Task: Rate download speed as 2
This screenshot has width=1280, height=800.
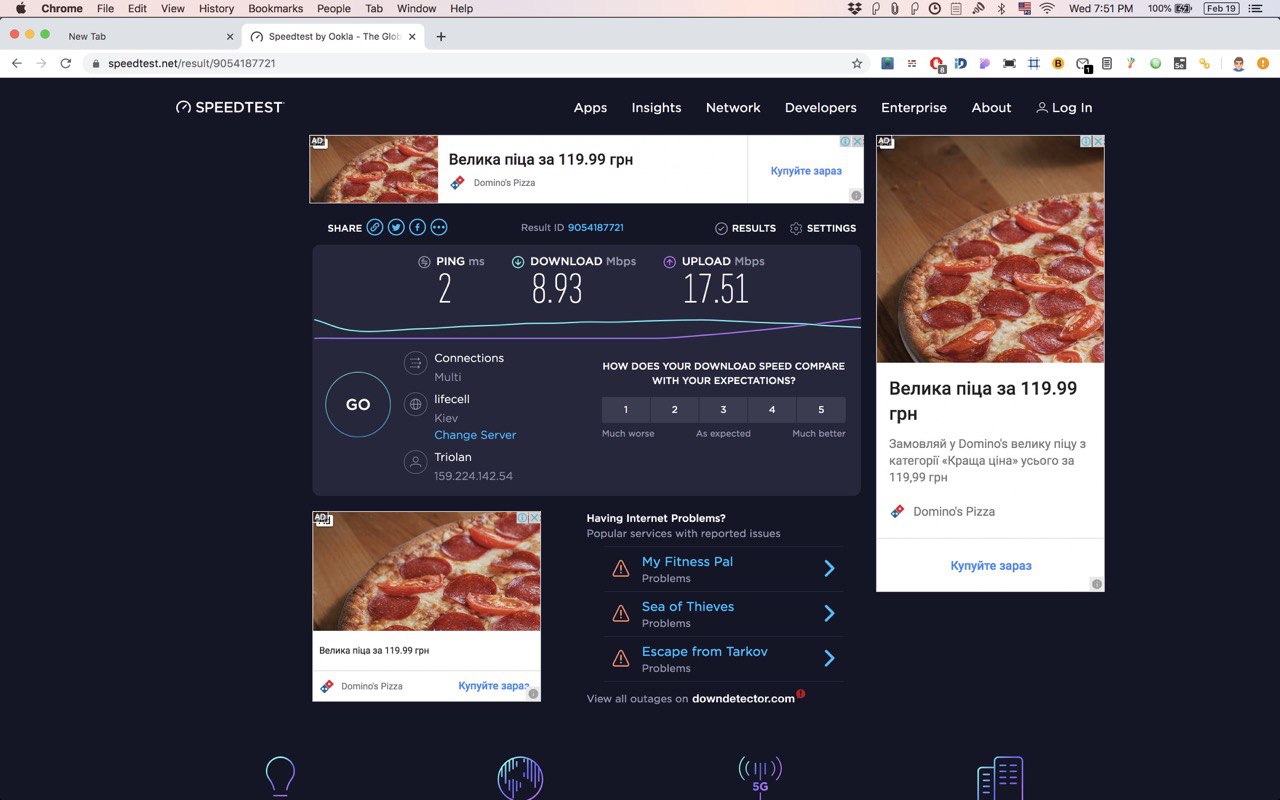Action: click(x=675, y=410)
